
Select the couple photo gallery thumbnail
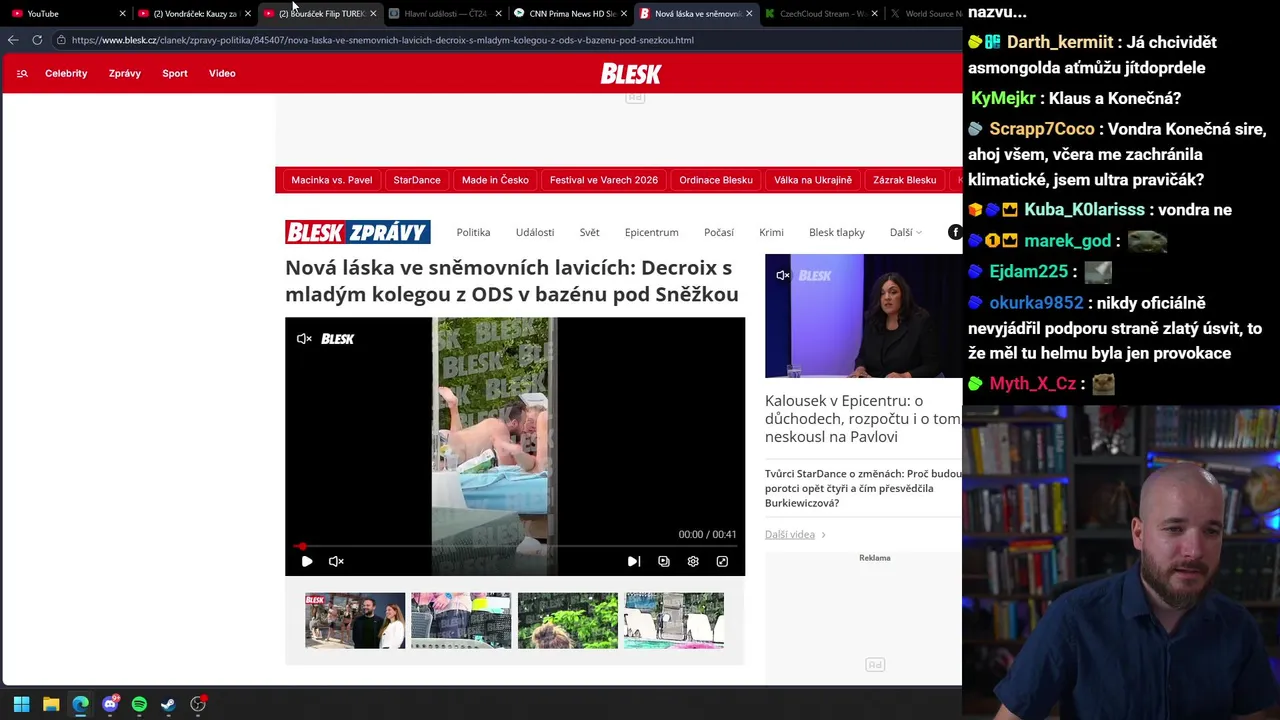[x=355, y=621]
